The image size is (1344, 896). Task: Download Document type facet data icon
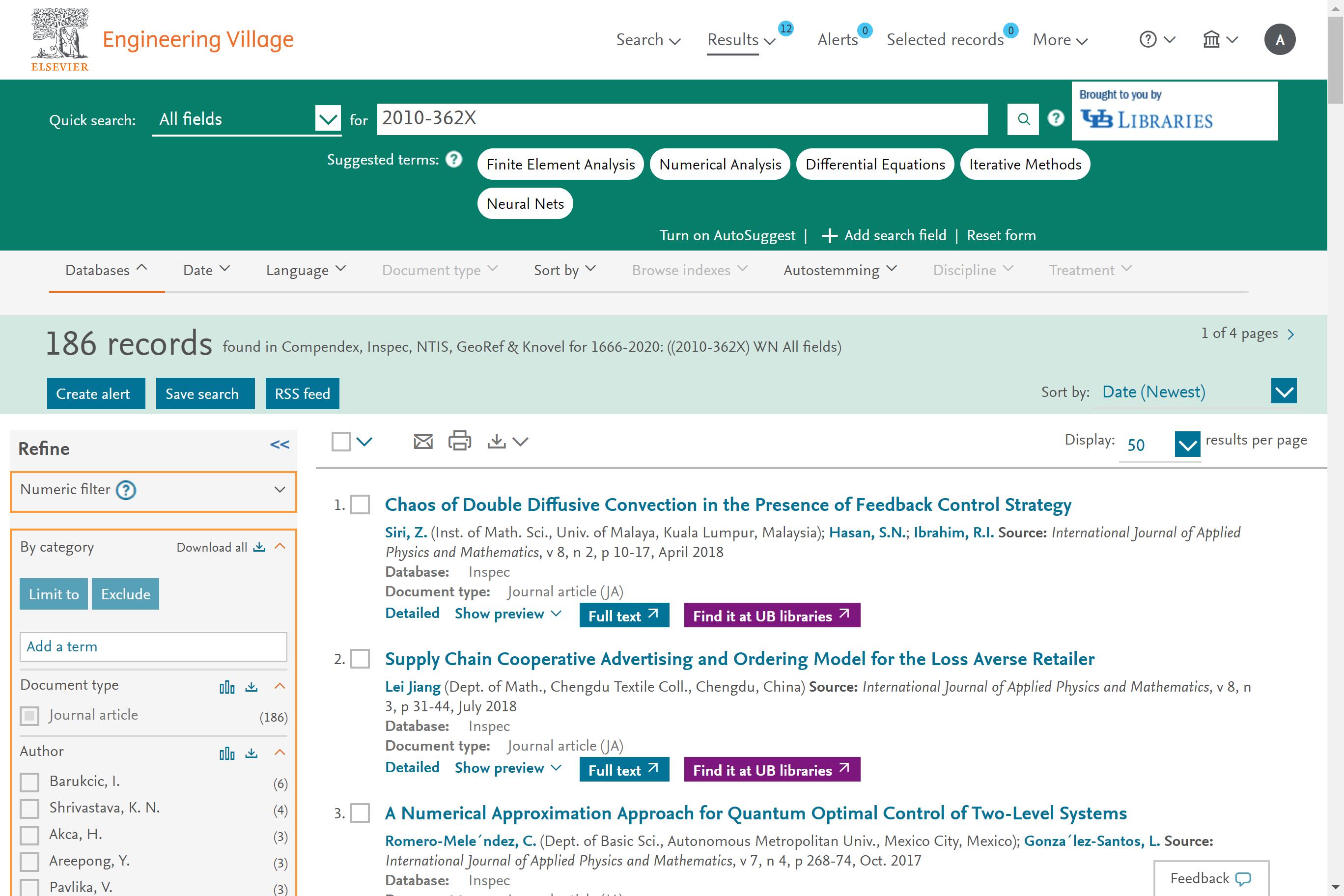click(x=252, y=686)
